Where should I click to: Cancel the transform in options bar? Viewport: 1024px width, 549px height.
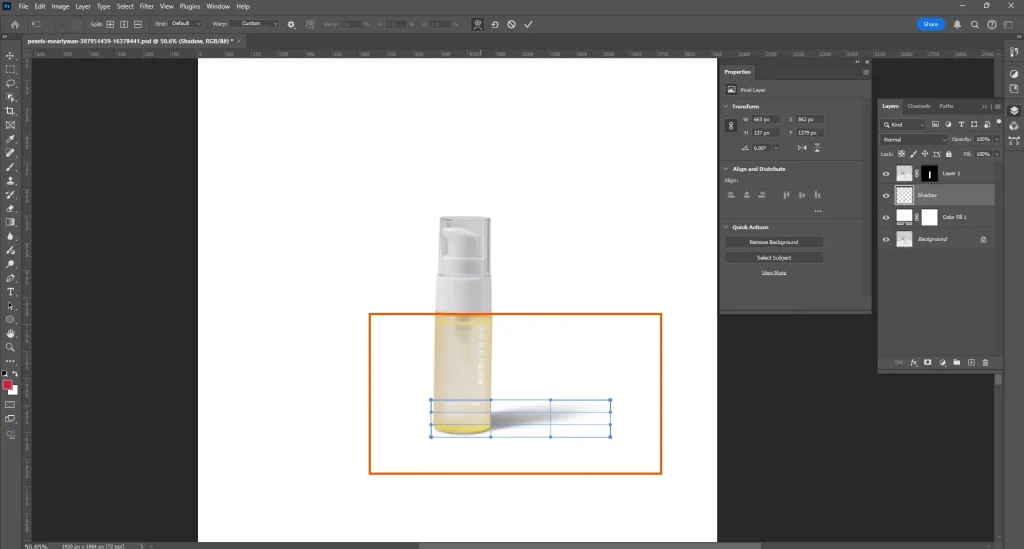tap(511, 24)
